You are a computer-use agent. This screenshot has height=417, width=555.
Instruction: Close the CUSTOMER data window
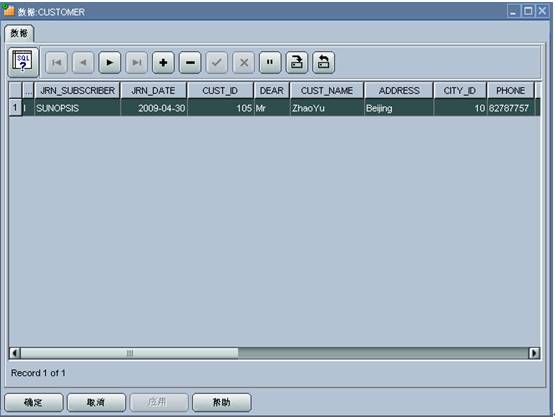542,11
